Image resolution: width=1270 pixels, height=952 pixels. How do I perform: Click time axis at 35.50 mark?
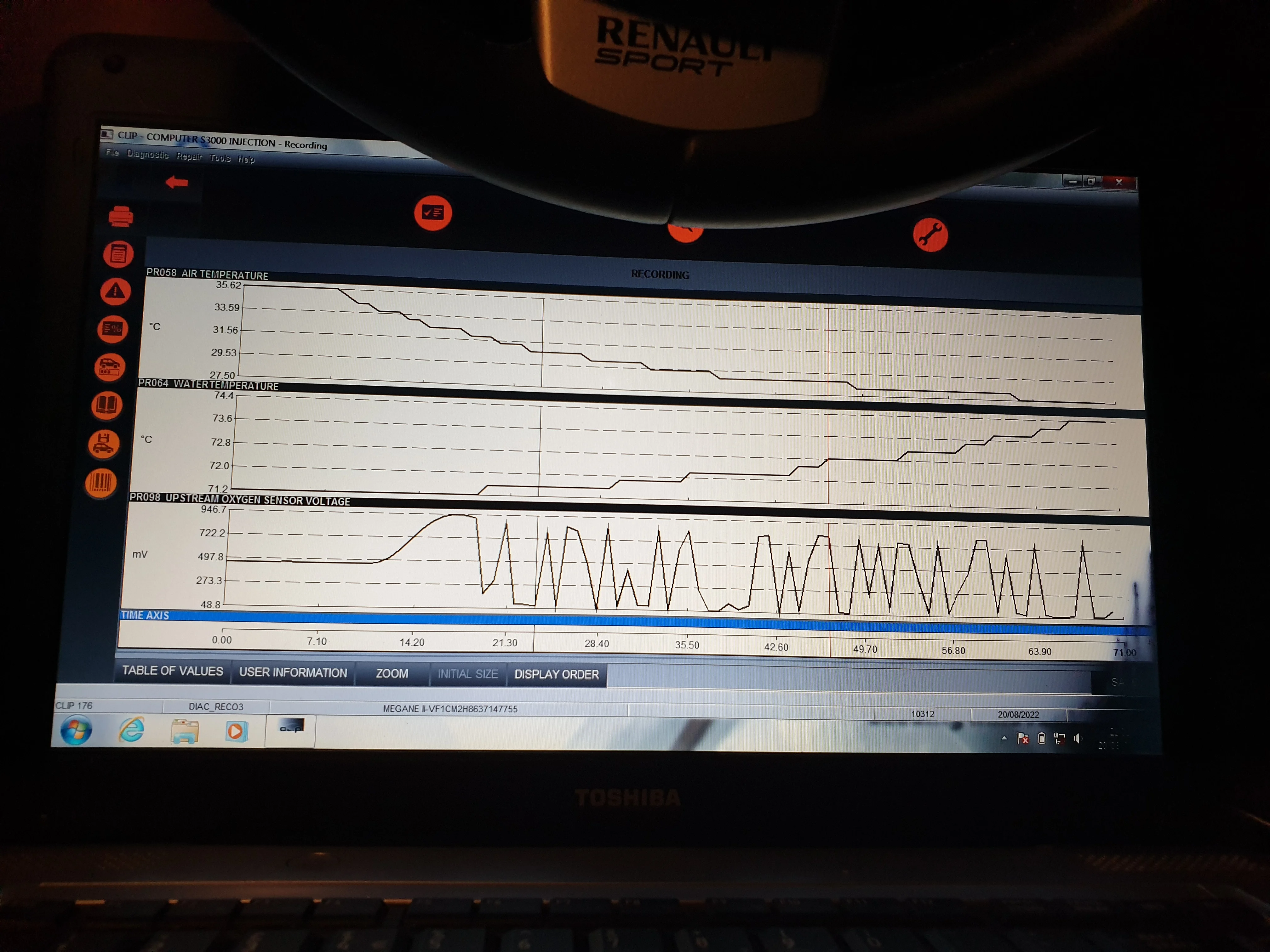coord(687,645)
